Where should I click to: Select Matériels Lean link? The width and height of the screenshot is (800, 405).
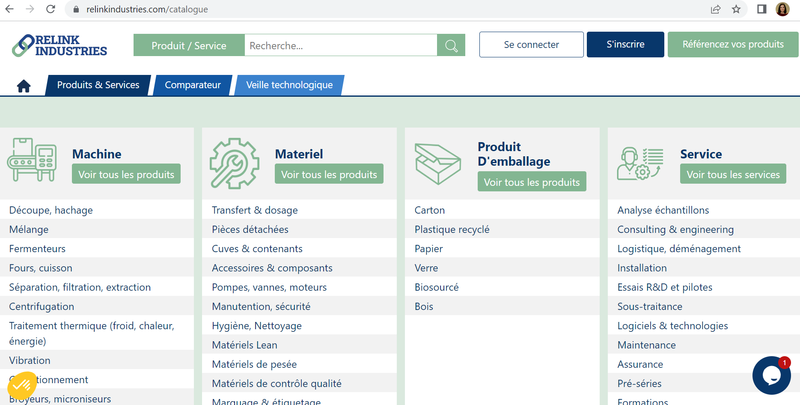click(244, 345)
